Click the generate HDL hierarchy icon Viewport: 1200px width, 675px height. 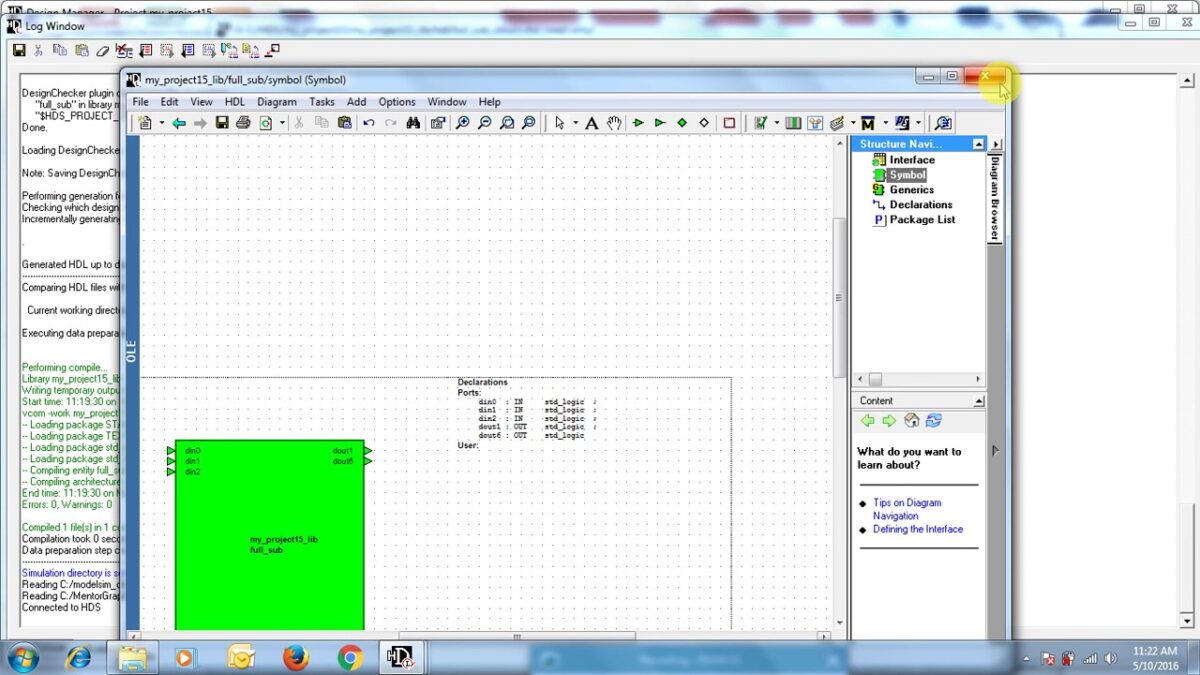click(x=815, y=123)
